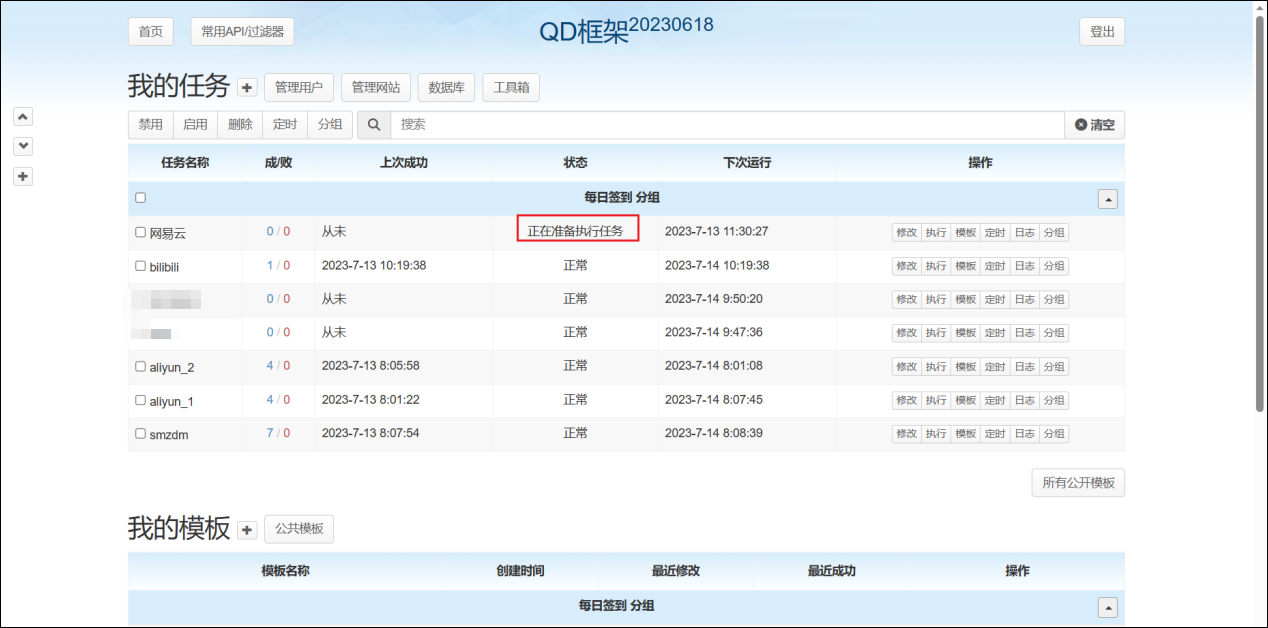Click the down arrow icon in left sidebar

(x=24, y=146)
